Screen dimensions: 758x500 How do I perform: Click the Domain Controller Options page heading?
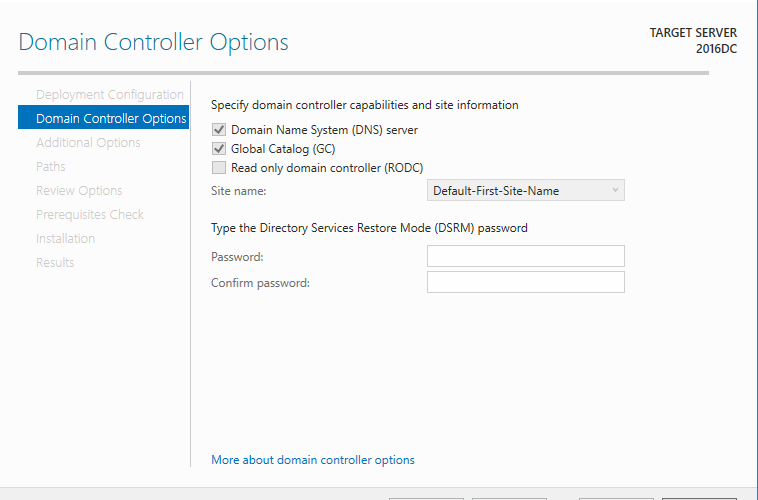pos(153,43)
